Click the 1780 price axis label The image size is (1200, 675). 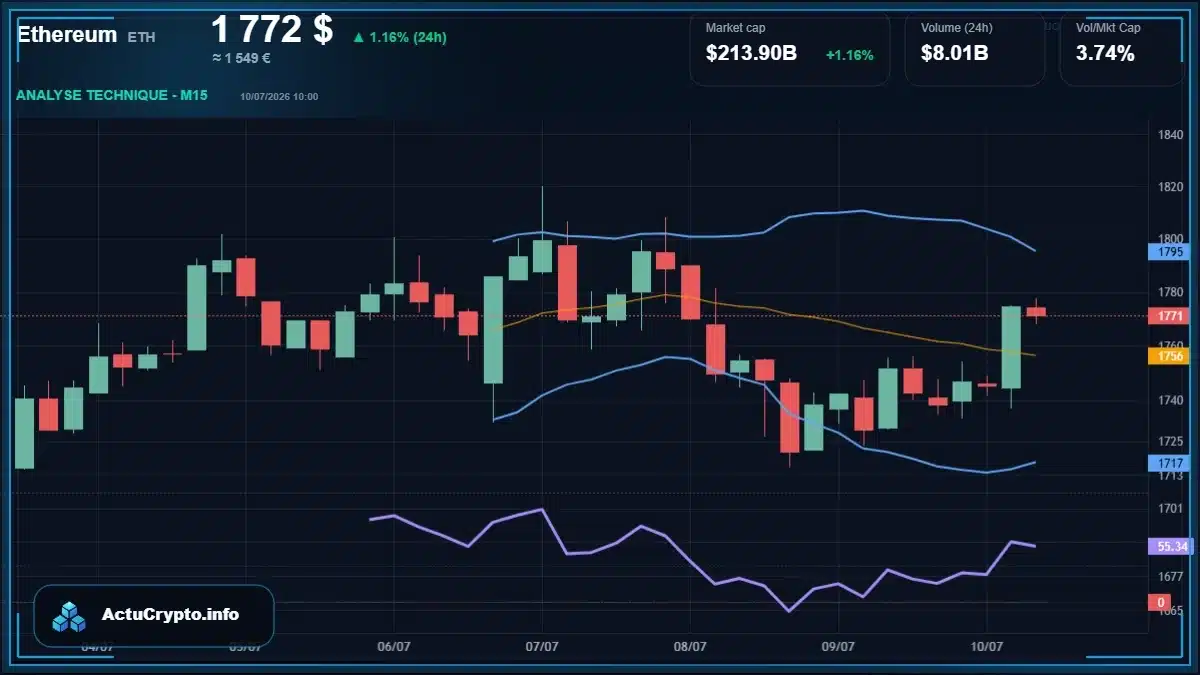[x=1171, y=292]
